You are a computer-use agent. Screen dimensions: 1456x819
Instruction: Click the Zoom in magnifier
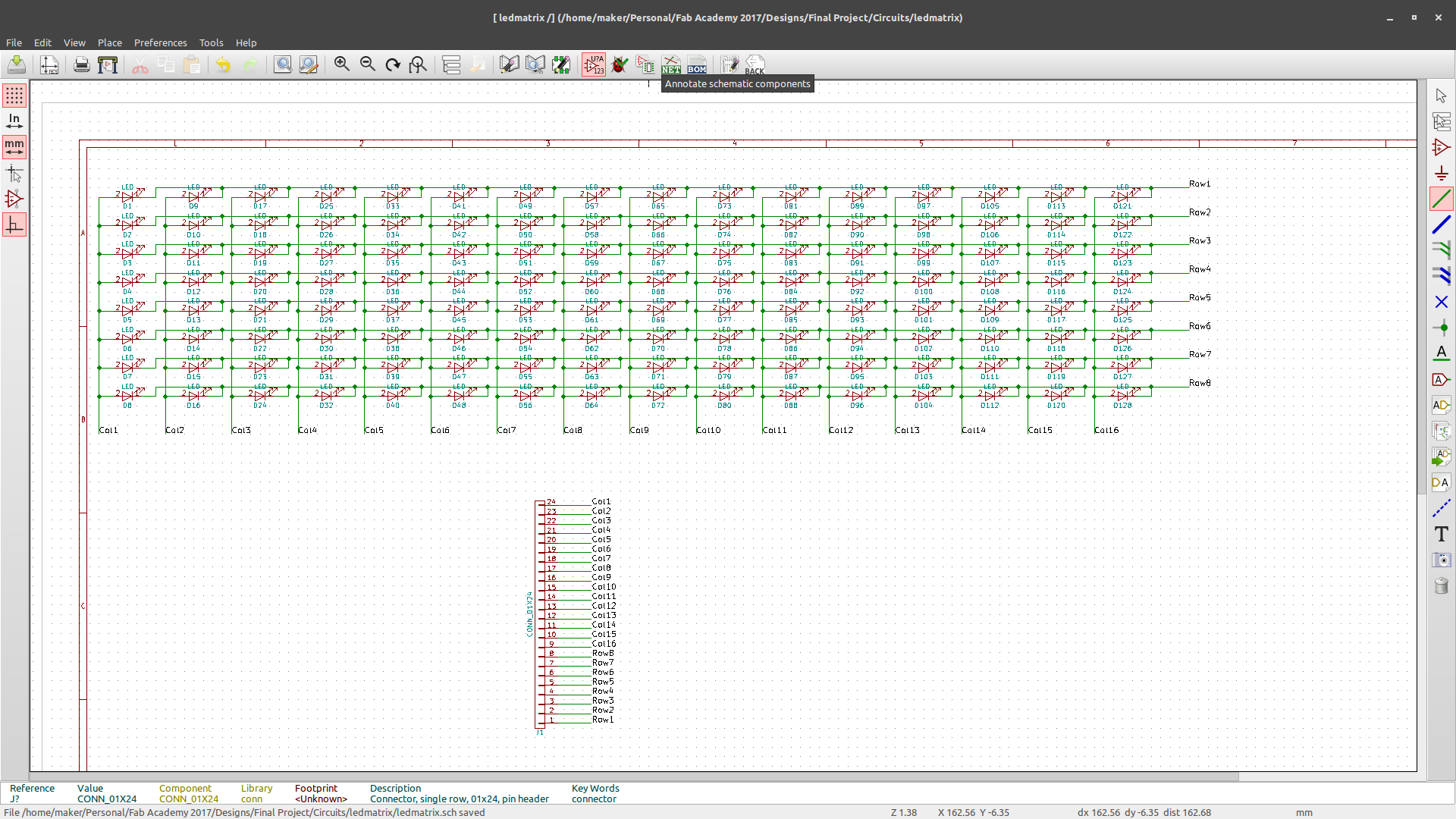tap(342, 64)
